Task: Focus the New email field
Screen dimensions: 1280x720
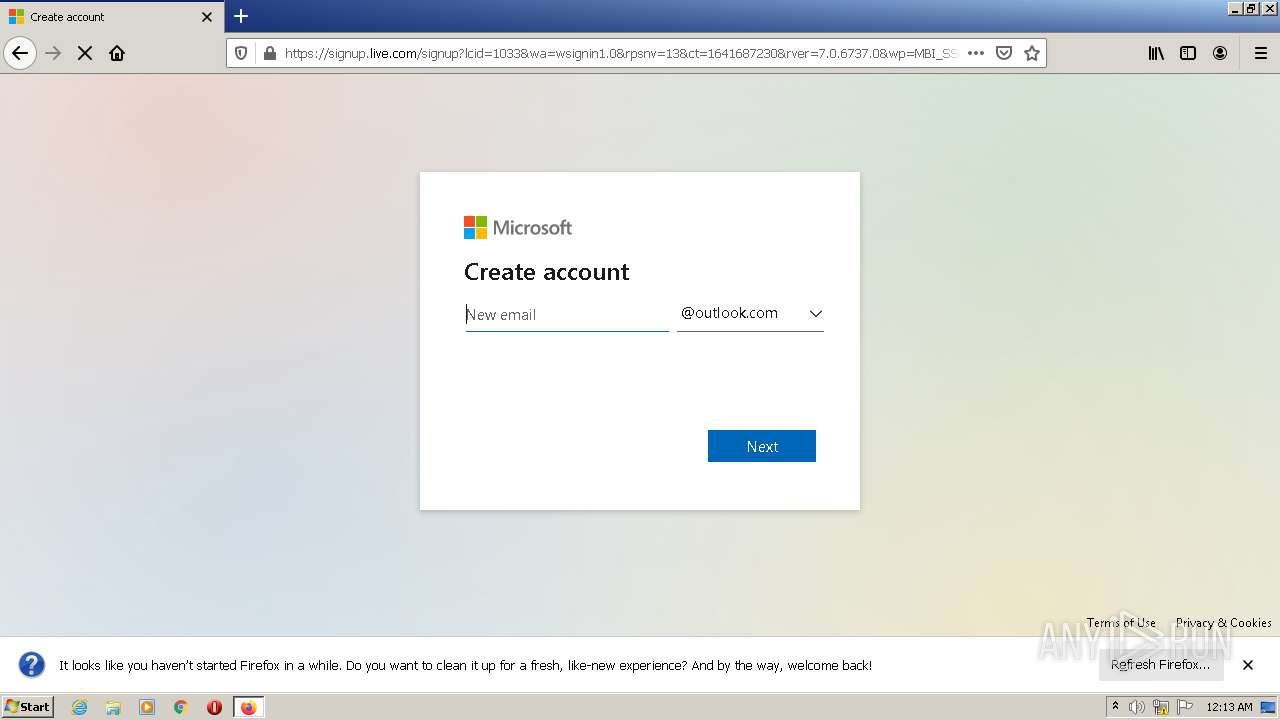Action: coord(566,314)
